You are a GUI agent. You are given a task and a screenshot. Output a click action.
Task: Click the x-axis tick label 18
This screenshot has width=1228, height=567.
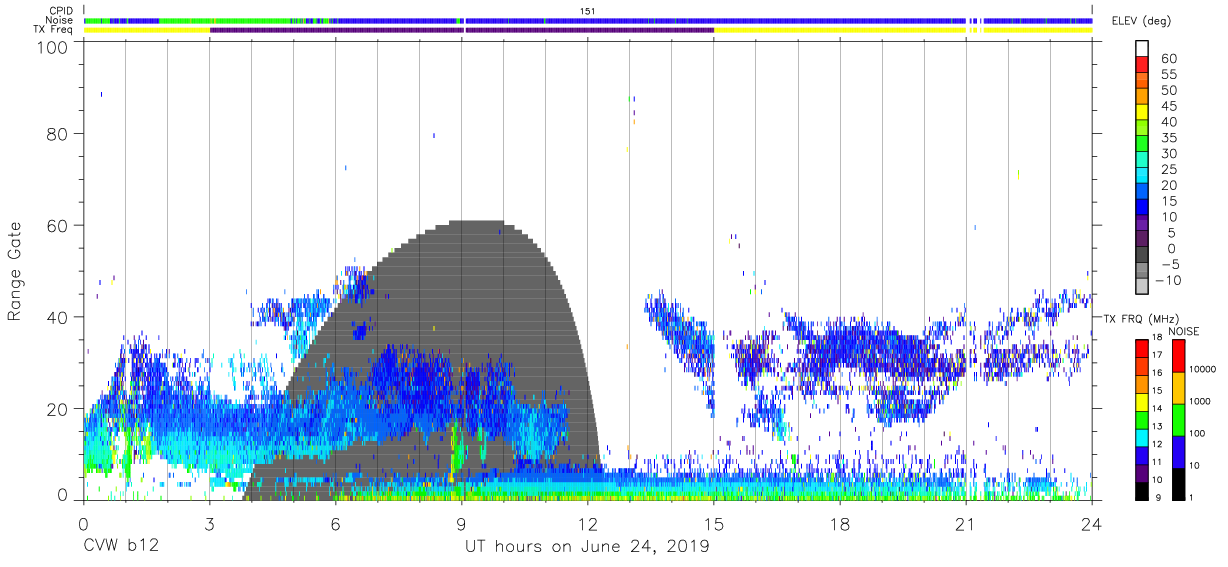840,524
